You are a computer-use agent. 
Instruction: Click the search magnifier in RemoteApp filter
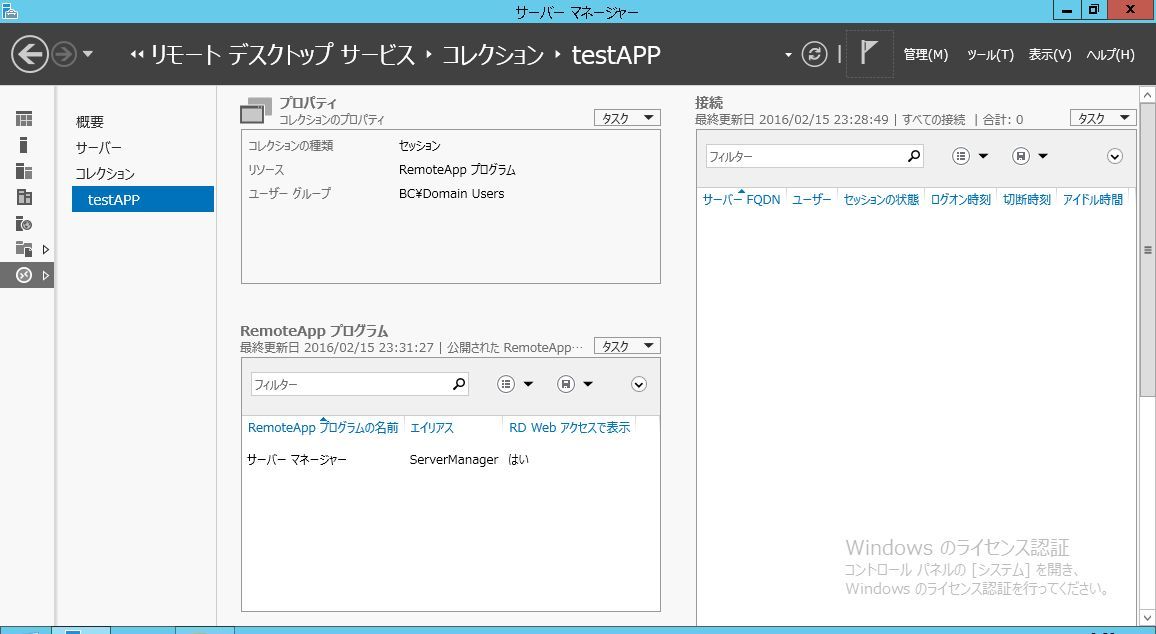[x=459, y=384]
